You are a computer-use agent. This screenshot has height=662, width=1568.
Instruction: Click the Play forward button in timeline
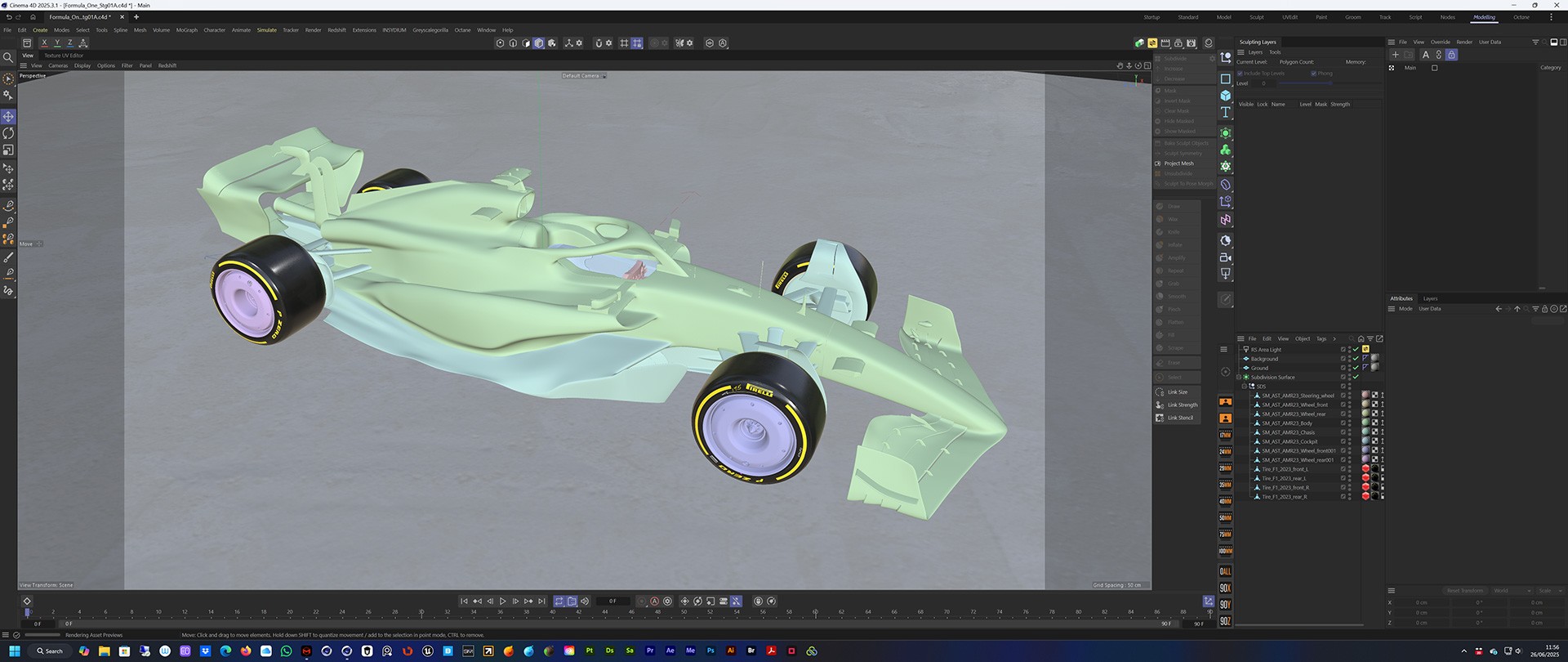pyautogui.click(x=503, y=602)
